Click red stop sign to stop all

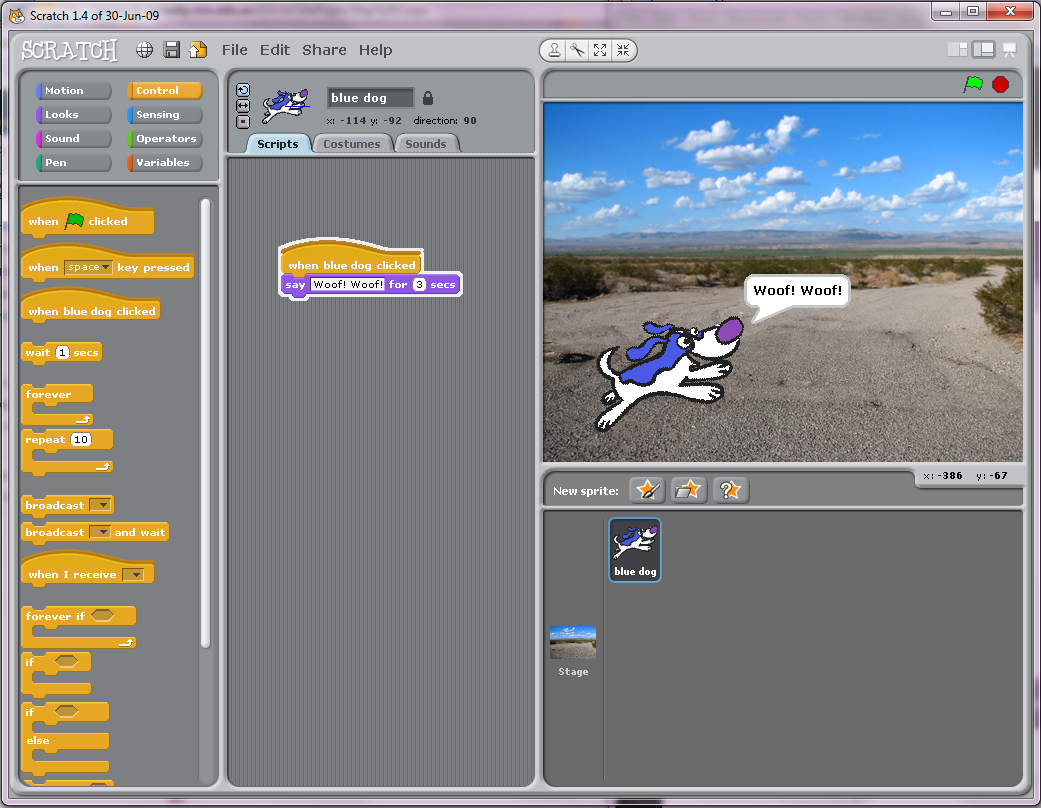1001,84
